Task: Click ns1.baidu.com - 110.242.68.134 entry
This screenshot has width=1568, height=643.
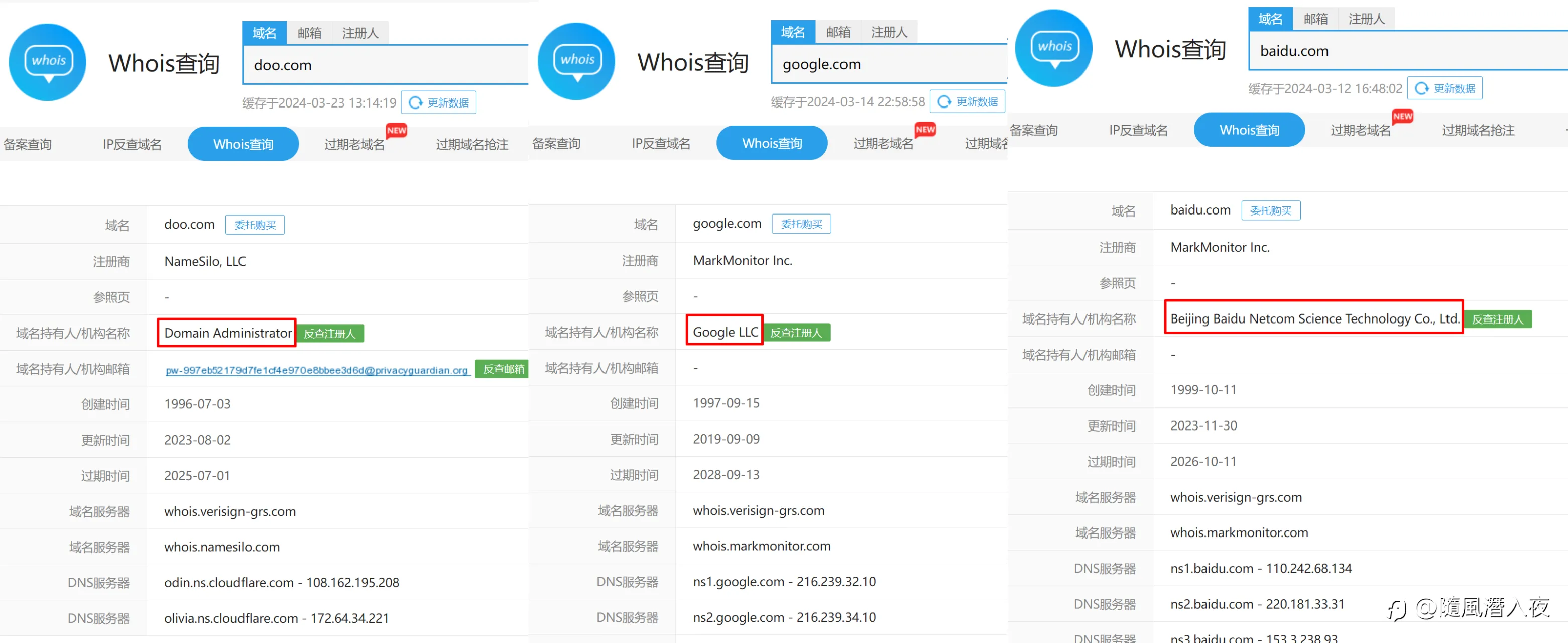Action: pyautogui.click(x=1261, y=568)
